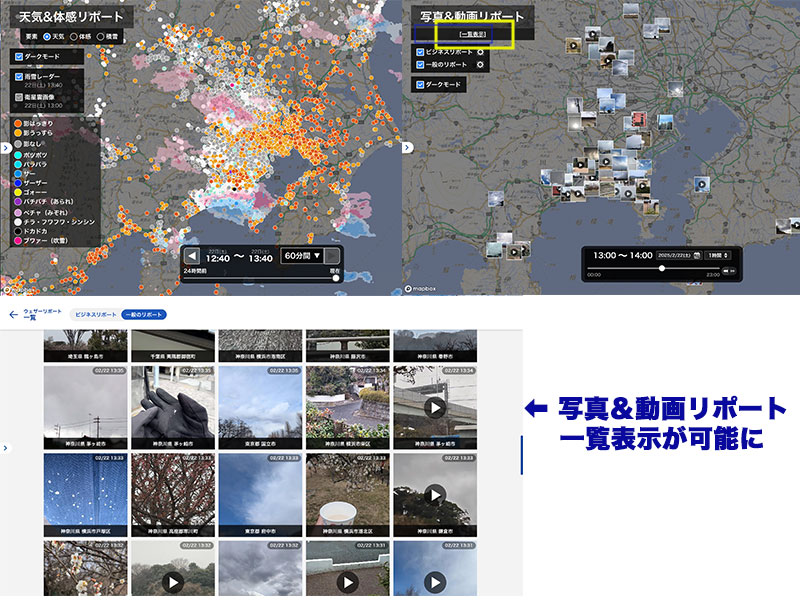Viewport: 800px width, 600px height.
Task: Click playback toggle in photo map time panel
Action: coord(731,270)
